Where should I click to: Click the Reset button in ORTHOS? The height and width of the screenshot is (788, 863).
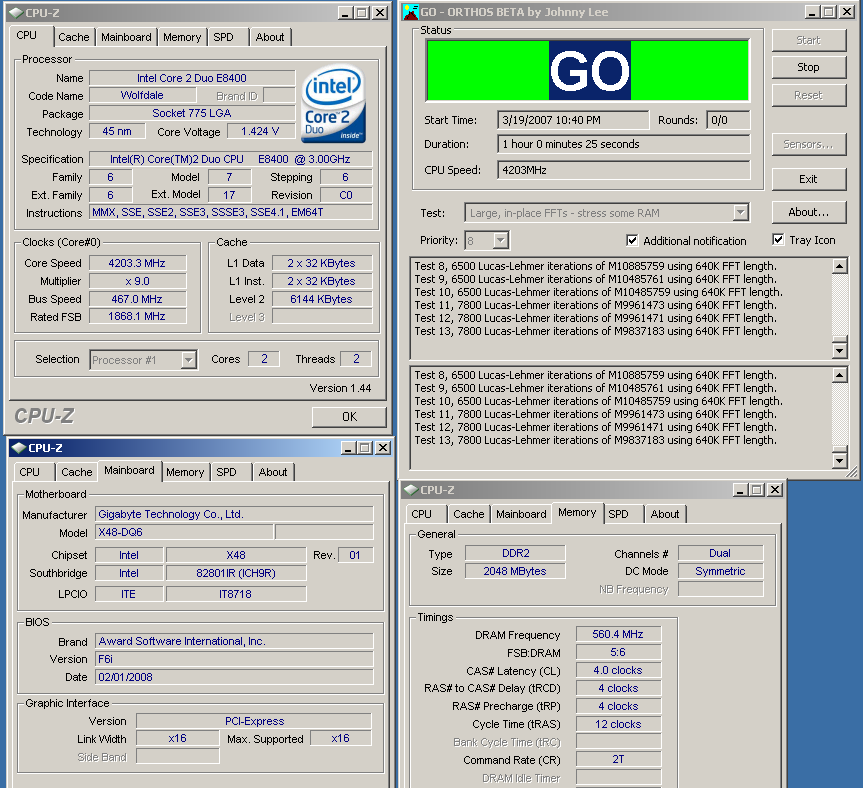[x=809, y=95]
